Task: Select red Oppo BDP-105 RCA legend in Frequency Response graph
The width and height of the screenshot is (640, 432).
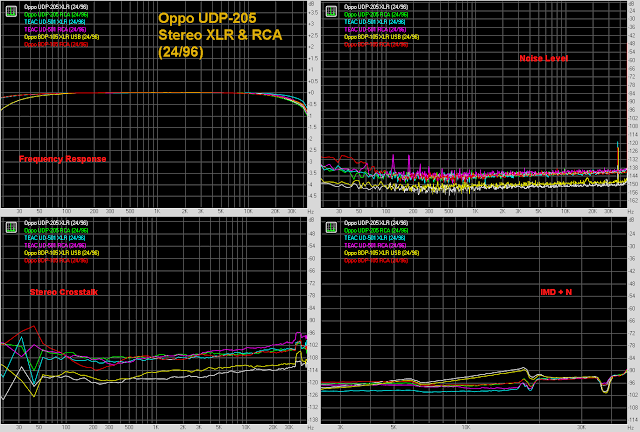Action: pos(56,44)
